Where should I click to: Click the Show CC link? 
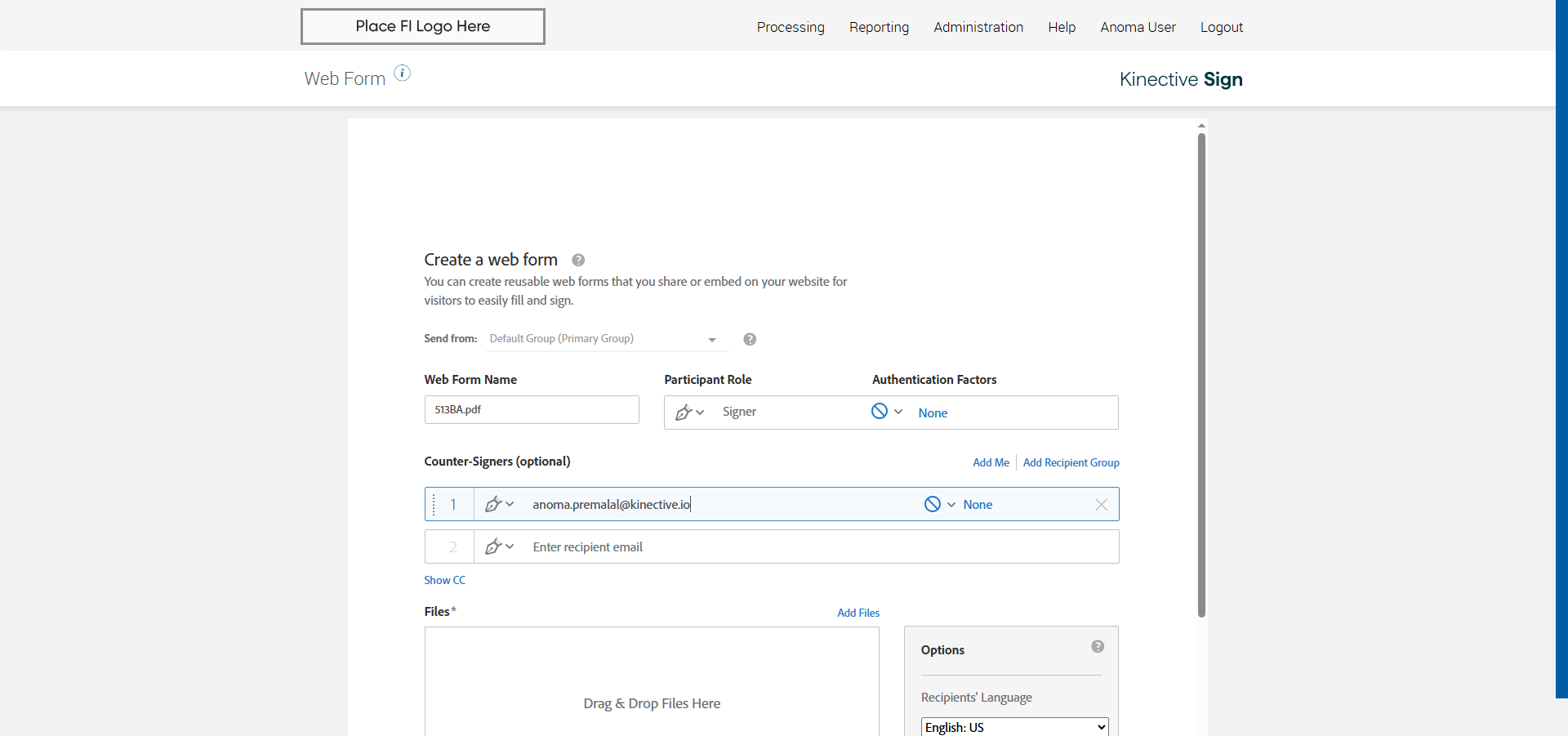[444, 581]
